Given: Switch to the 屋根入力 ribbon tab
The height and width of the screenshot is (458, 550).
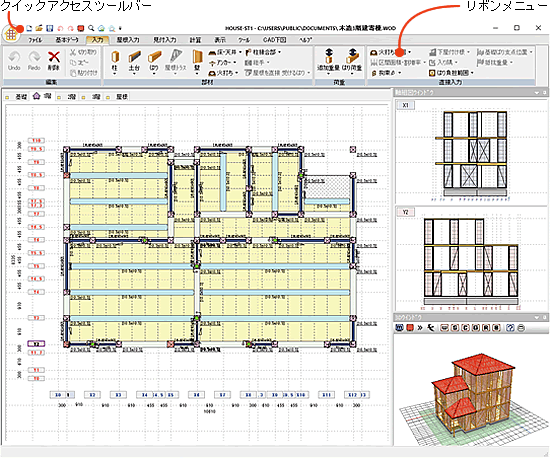Looking at the screenshot, I should [128, 40].
